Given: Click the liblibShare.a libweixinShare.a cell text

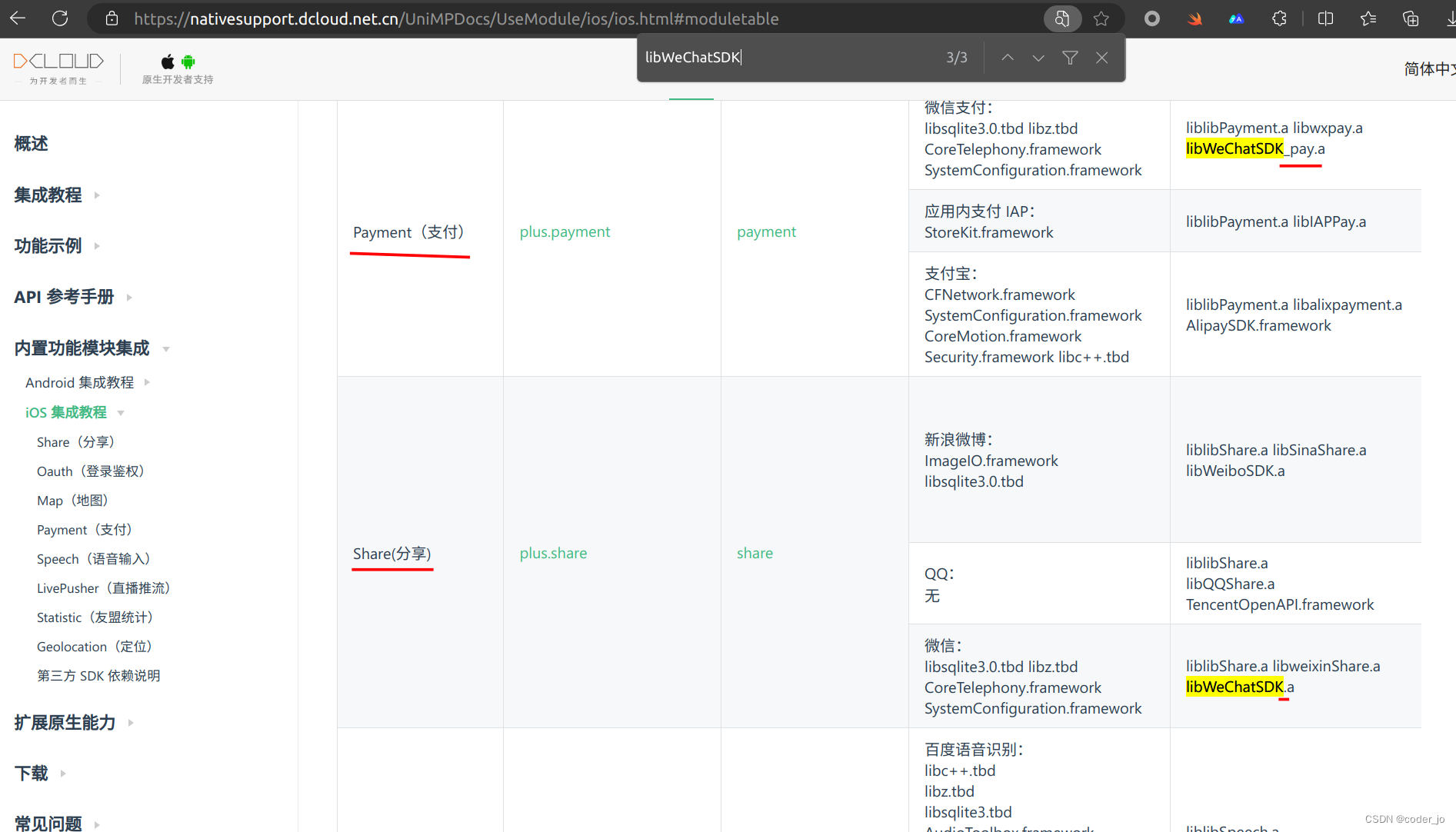Looking at the screenshot, I should click(x=1283, y=666).
